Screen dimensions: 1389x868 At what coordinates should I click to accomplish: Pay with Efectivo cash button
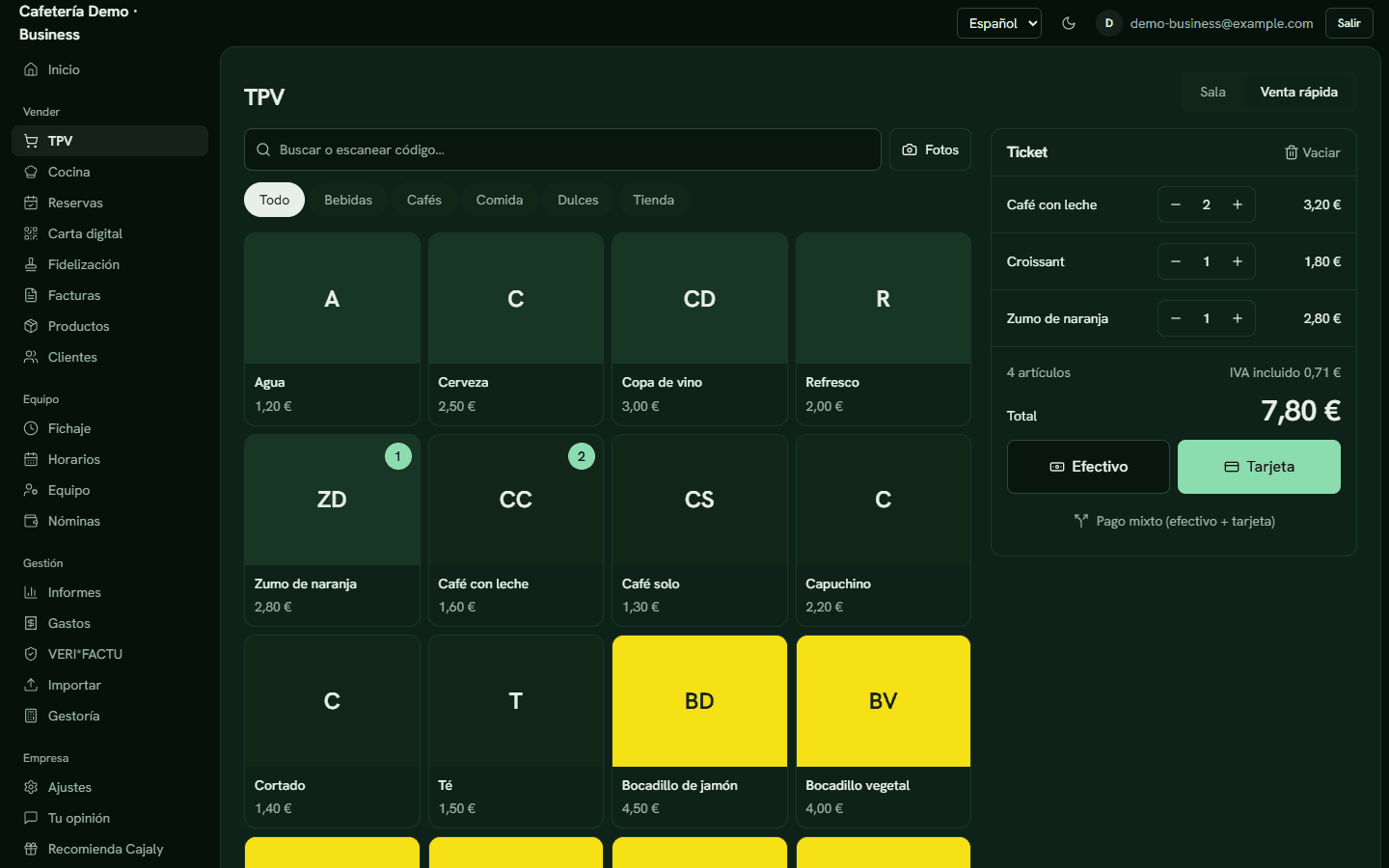1088,467
